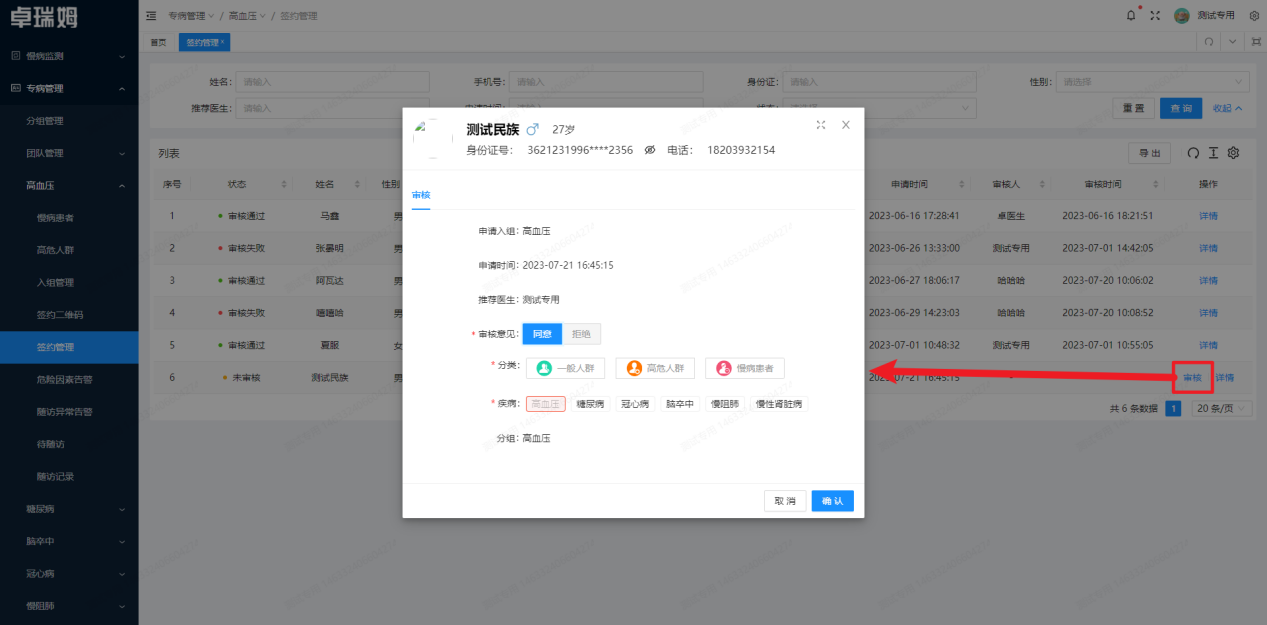Open 专病管理 breadcrumb dropdown
Viewport: 1267px width, 625px height.
click(190, 16)
